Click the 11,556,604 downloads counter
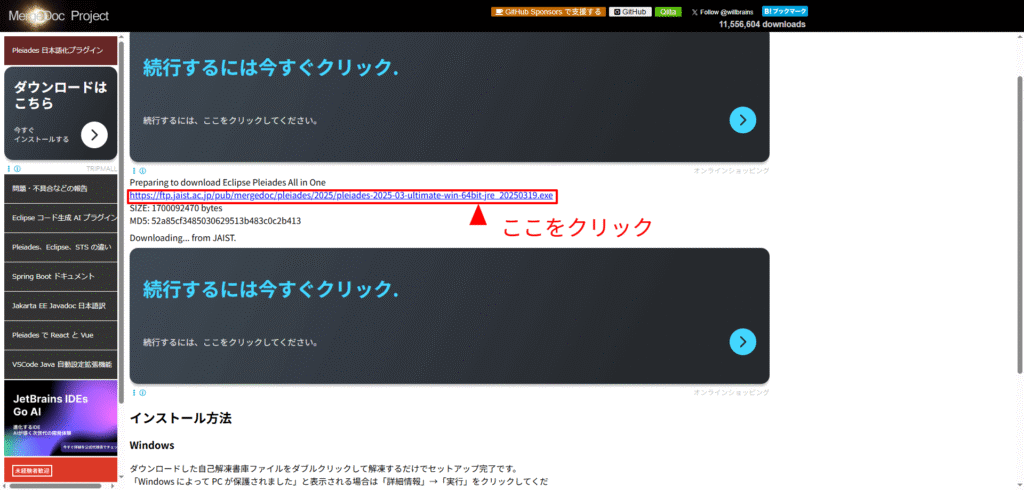The width and height of the screenshot is (1024, 490). click(762, 24)
